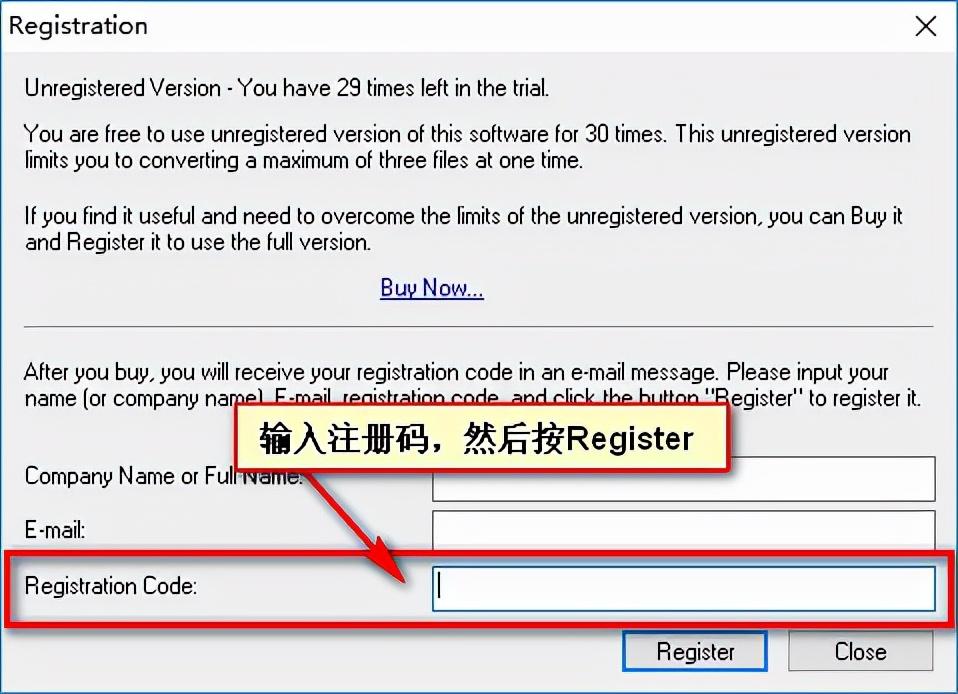
Task: Place cursor in the Registration Code field
Action: click(683, 588)
